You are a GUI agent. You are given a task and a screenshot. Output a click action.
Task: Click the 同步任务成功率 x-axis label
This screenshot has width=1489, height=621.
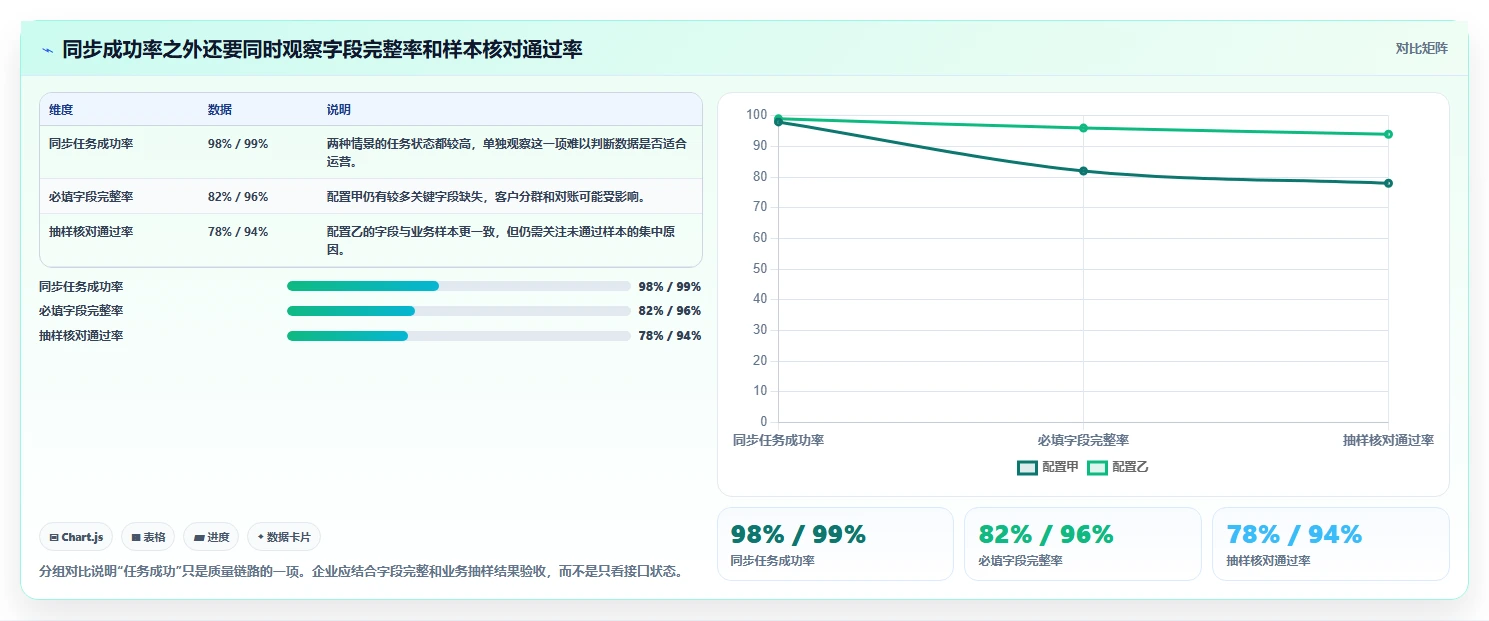click(778, 441)
